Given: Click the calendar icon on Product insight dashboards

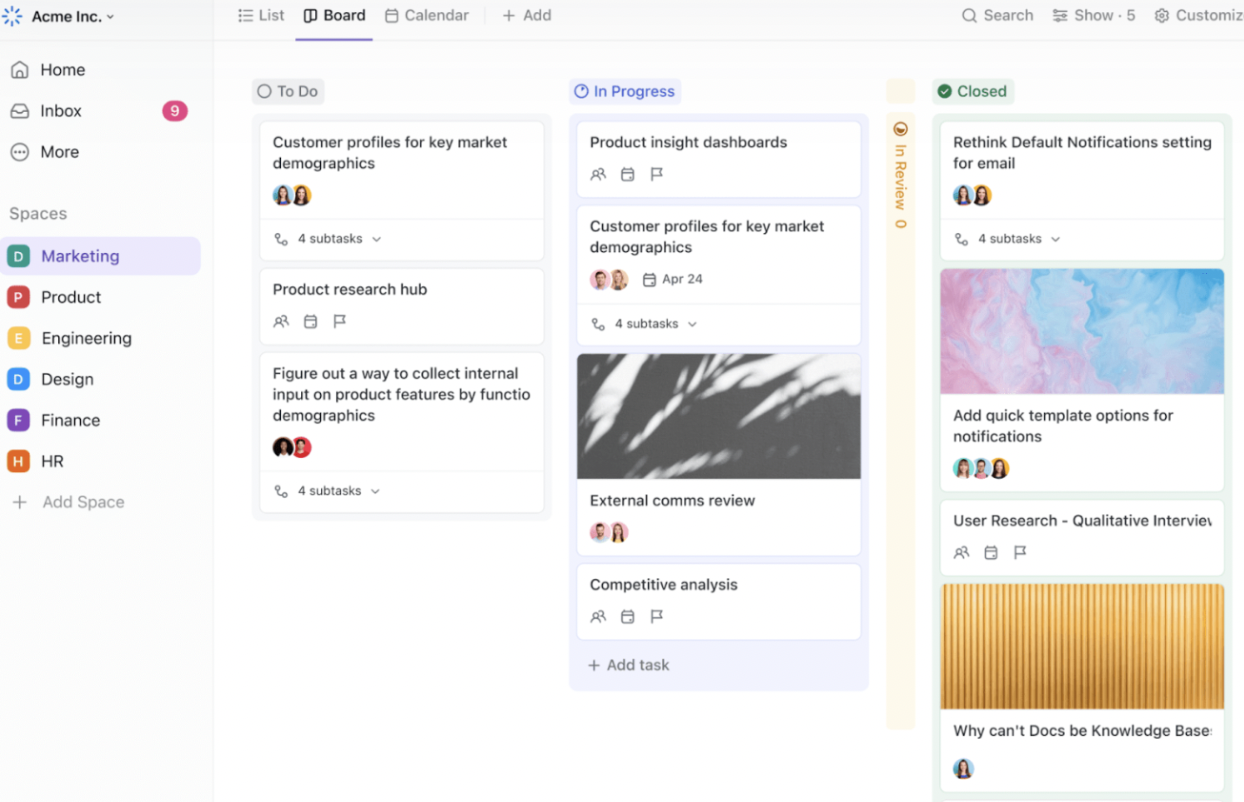Looking at the screenshot, I should [627, 175].
